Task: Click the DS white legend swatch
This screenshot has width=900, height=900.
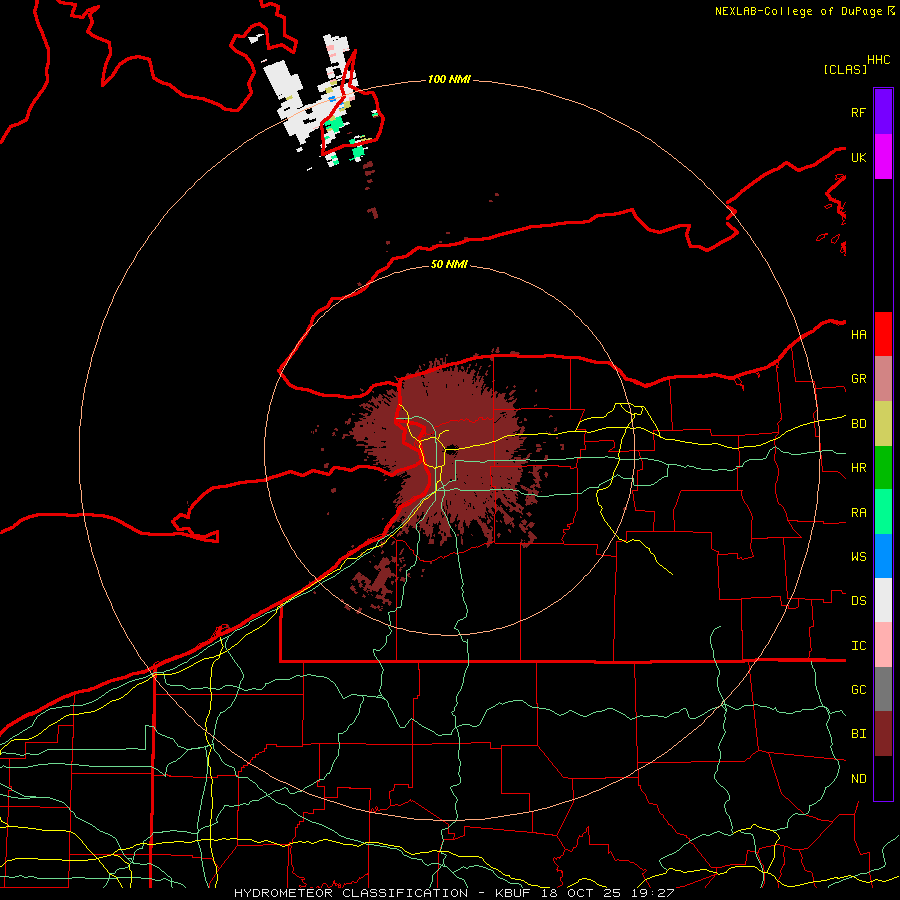Action: click(883, 600)
